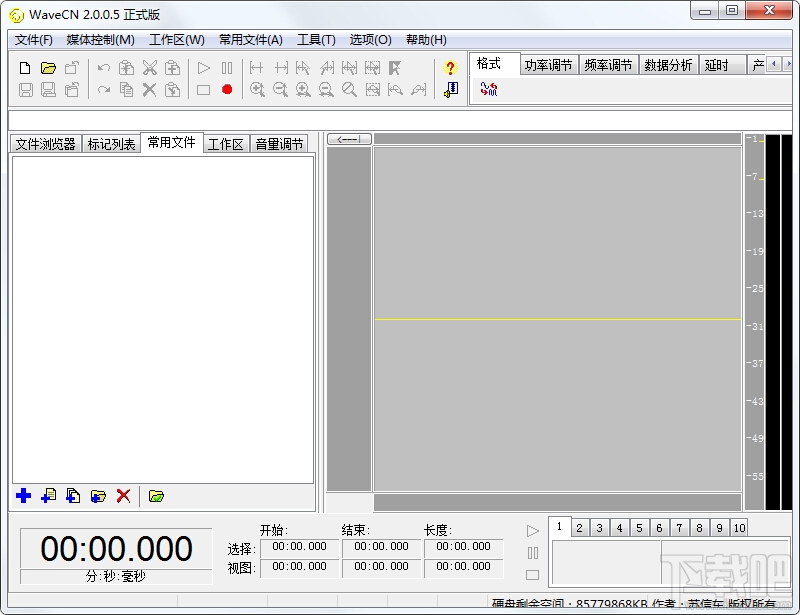Click the large 00:00.000 time display
800x615 pixels.
(116, 549)
